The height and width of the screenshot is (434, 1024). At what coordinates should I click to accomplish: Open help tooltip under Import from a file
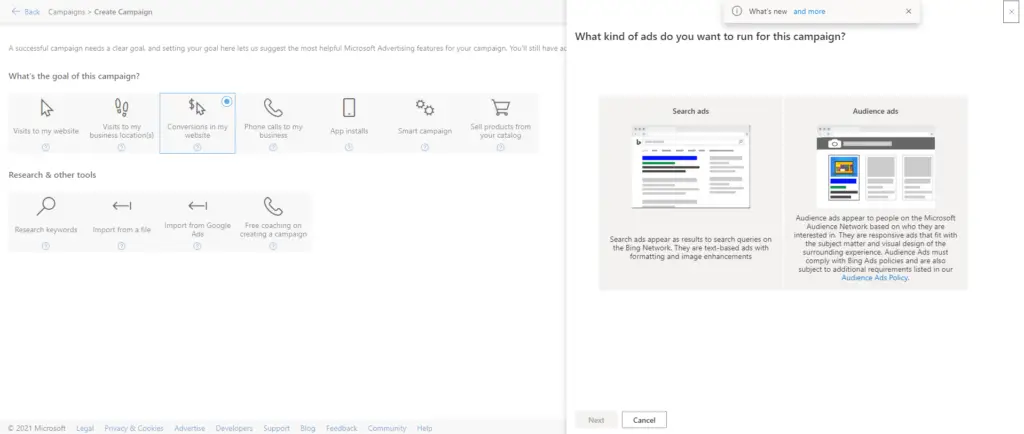(121, 246)
